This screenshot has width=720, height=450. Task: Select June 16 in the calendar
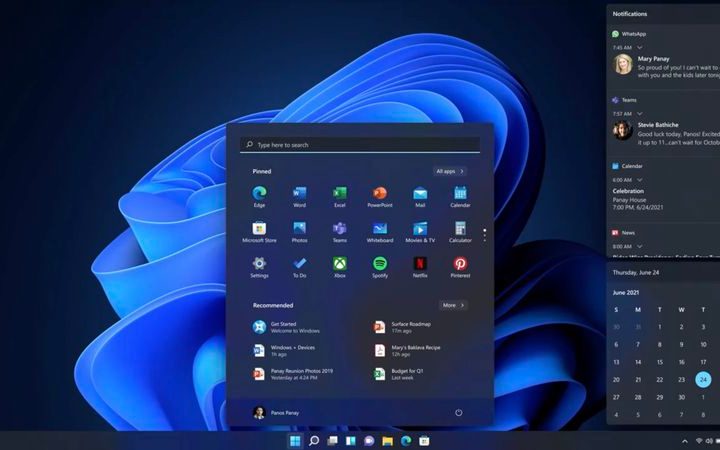(681, 362)
